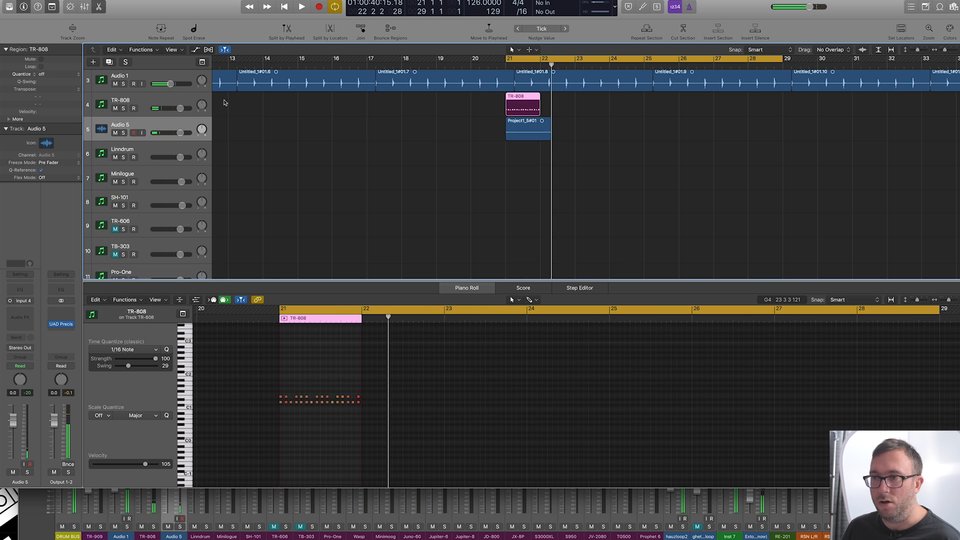
Task: Record-enable the Audio 5 track
Action: coord(133,133)
